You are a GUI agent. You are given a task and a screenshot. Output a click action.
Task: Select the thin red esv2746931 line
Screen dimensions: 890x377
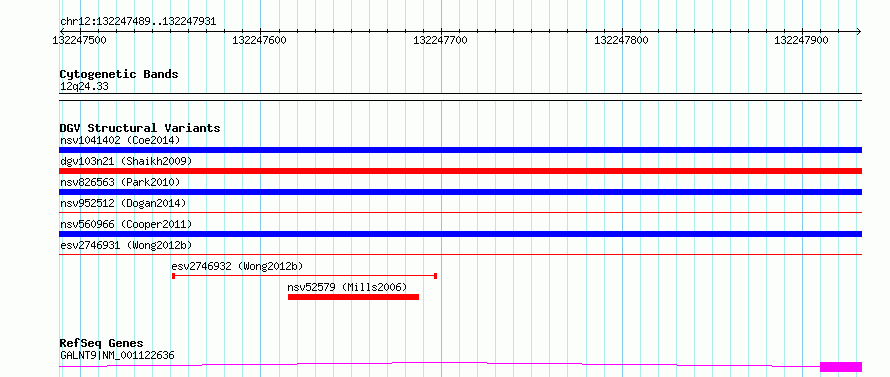tap(460, 254)
